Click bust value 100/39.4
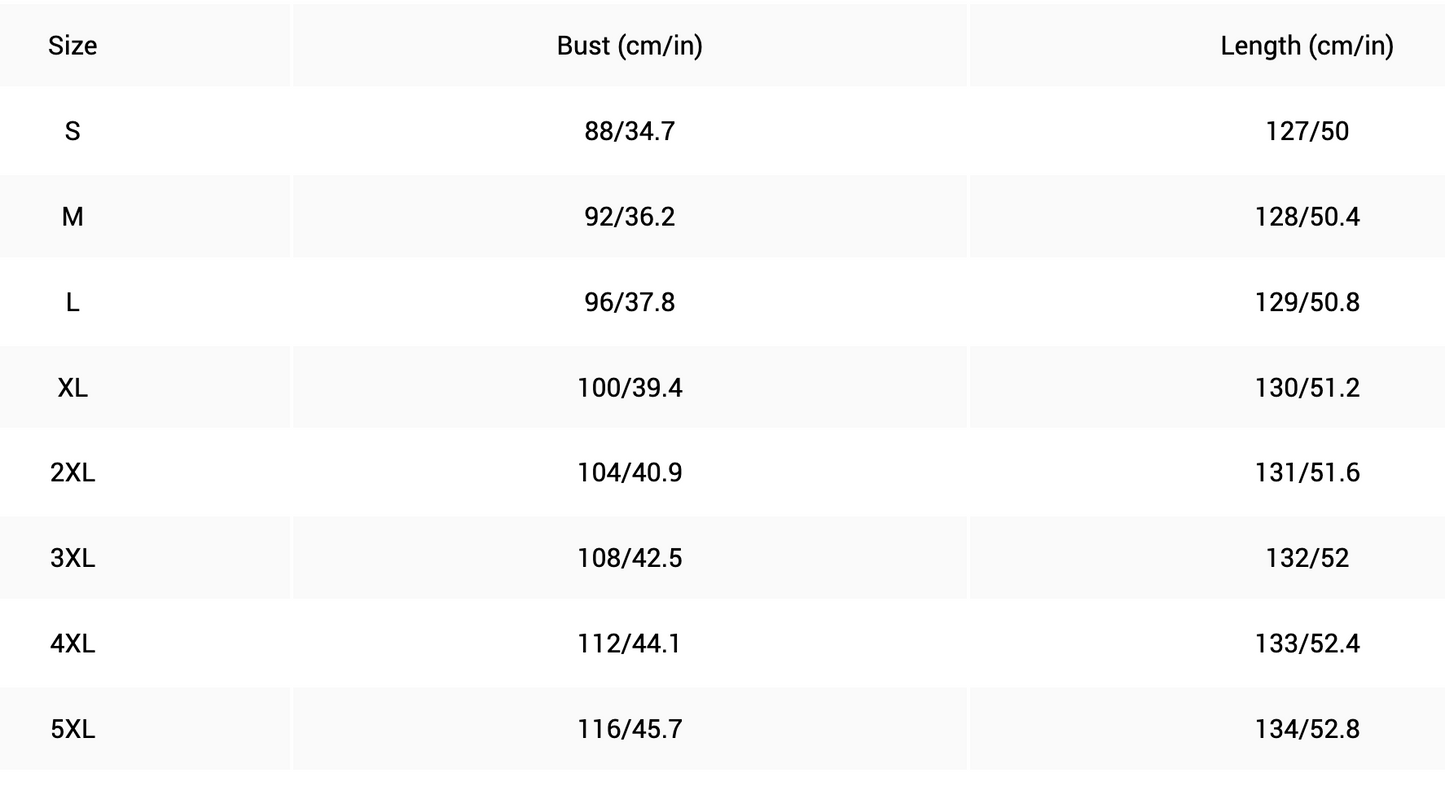This screenshot has width=1445, height=795. click(x=629, y=388)
